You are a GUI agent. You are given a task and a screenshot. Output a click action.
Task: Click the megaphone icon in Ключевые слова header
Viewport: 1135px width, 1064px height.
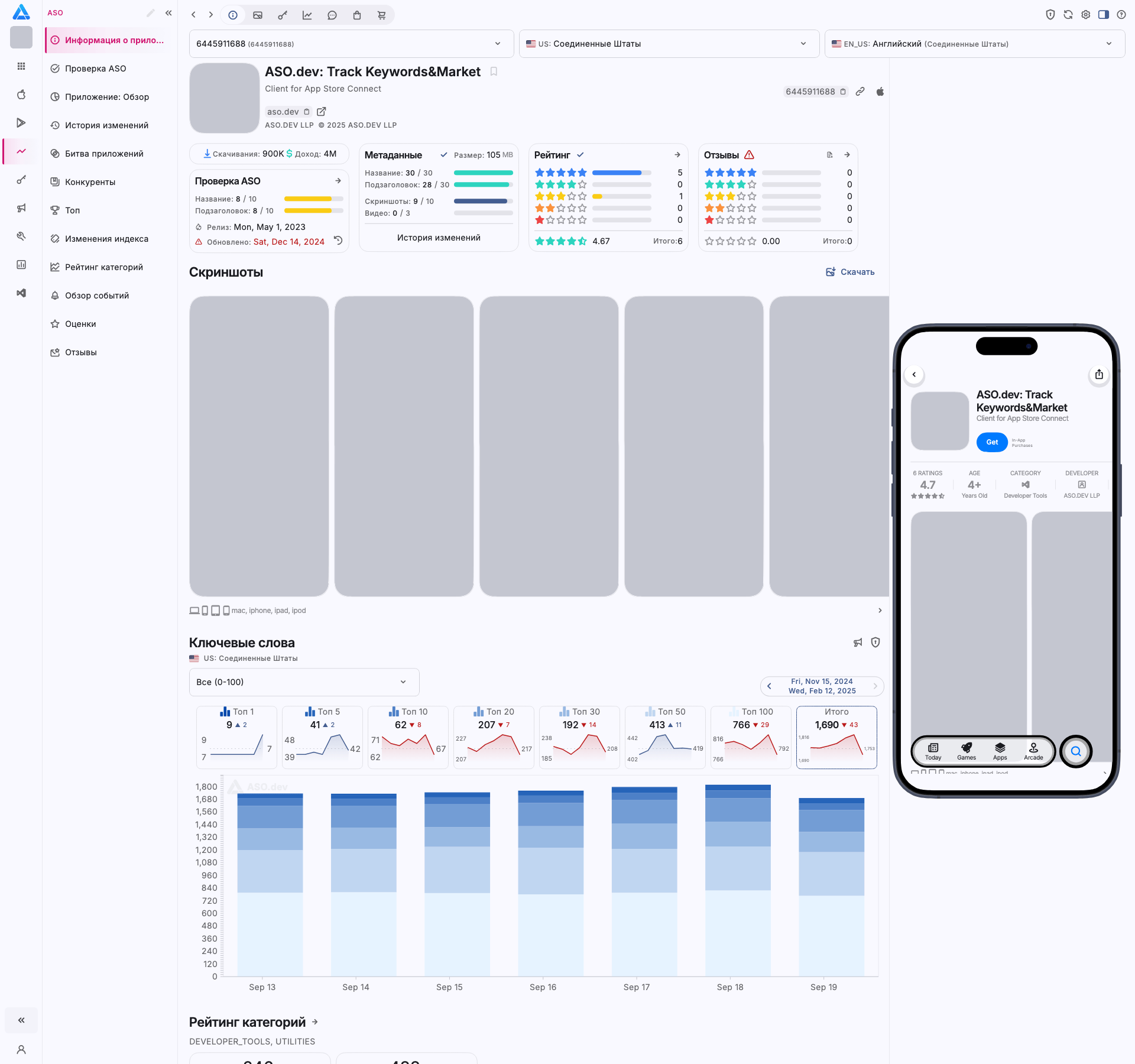(x=858, y=643)
